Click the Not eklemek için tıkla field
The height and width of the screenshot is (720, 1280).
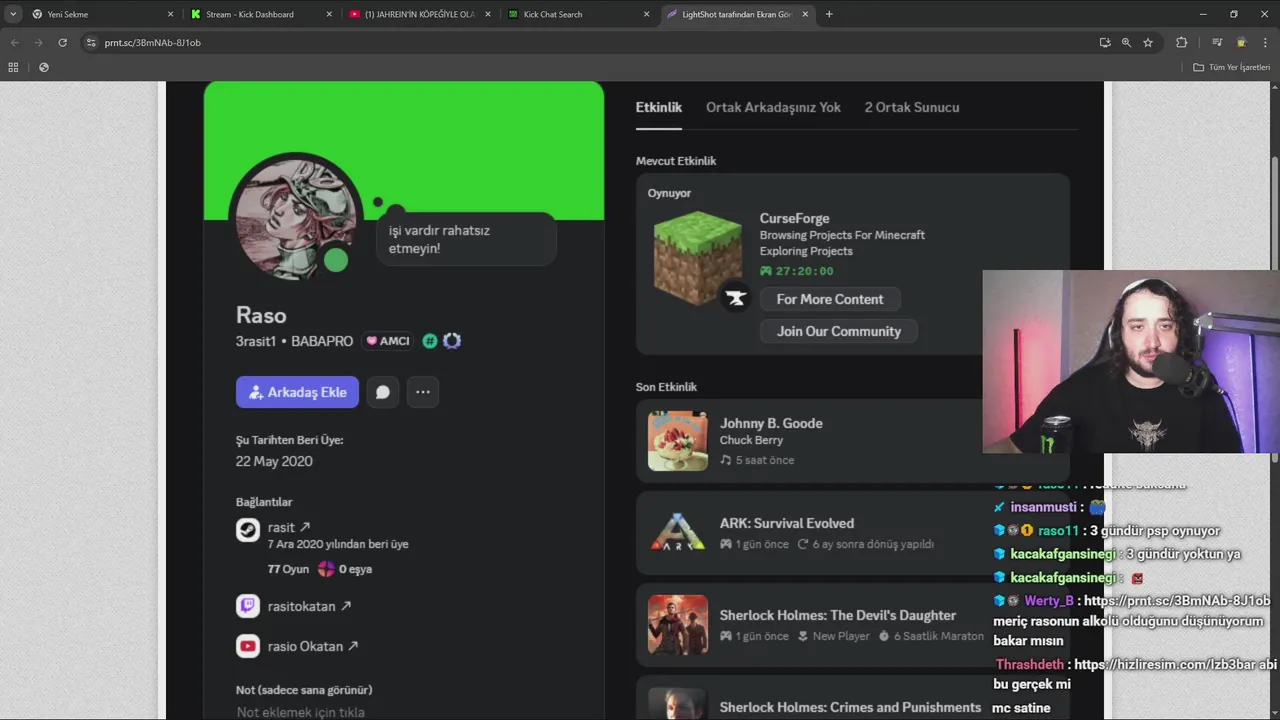300,712
